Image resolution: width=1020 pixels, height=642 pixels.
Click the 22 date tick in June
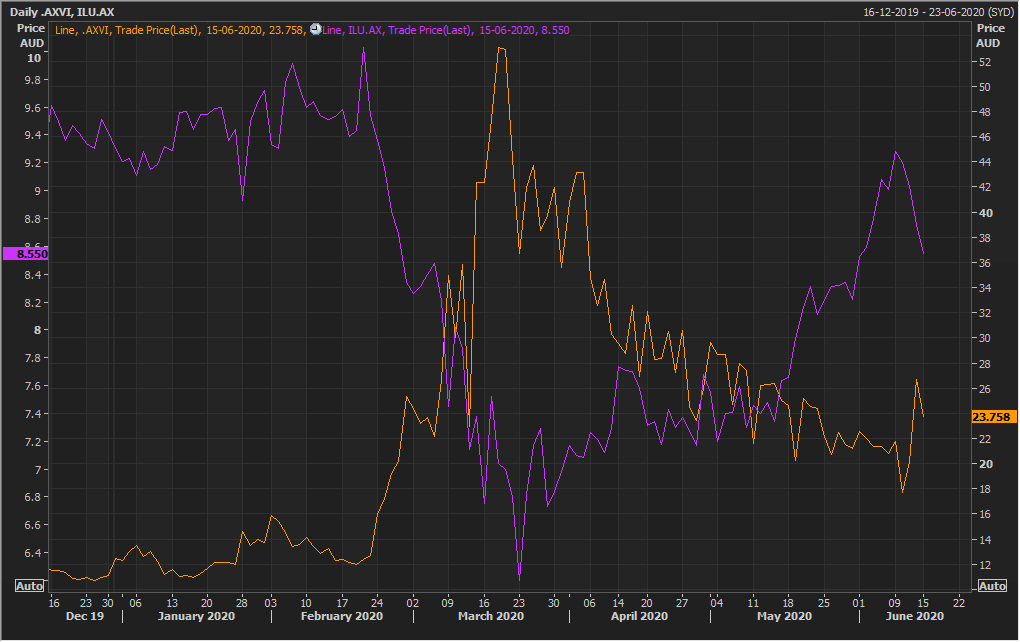pyautogui.click(x=959, y=603)
